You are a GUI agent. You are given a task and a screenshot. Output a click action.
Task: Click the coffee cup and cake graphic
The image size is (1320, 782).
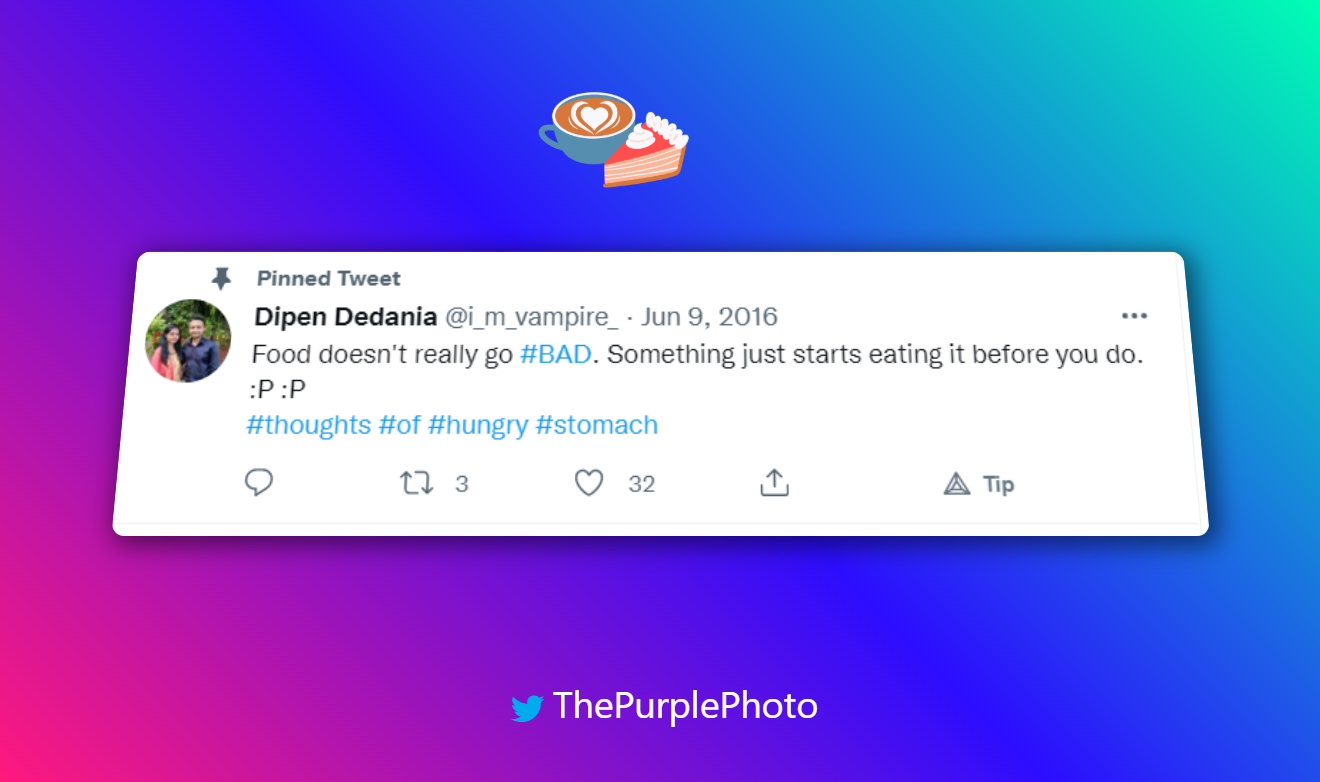(x=613, y=140)
